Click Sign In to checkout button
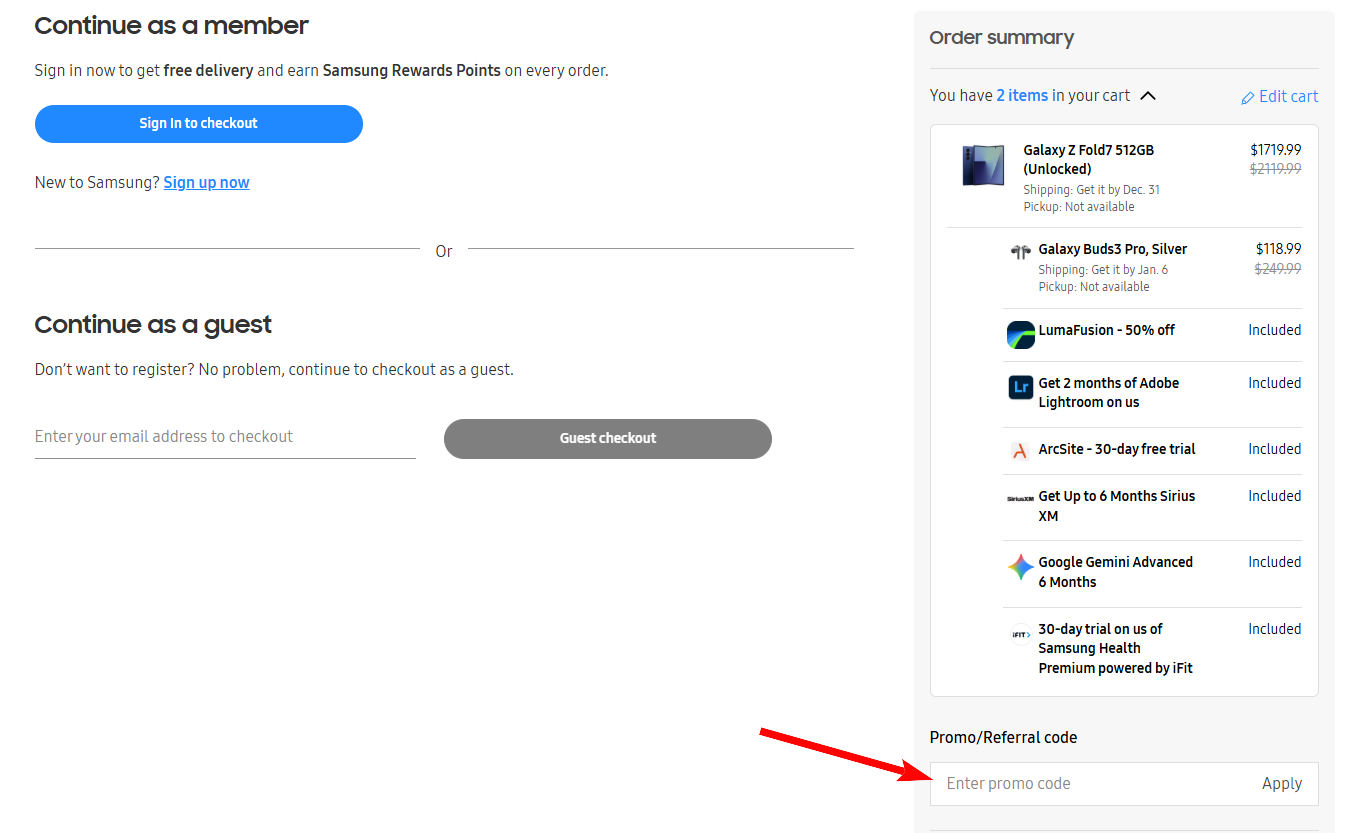This screenshot has height=833, width=1354. click(x=199, y=124)
